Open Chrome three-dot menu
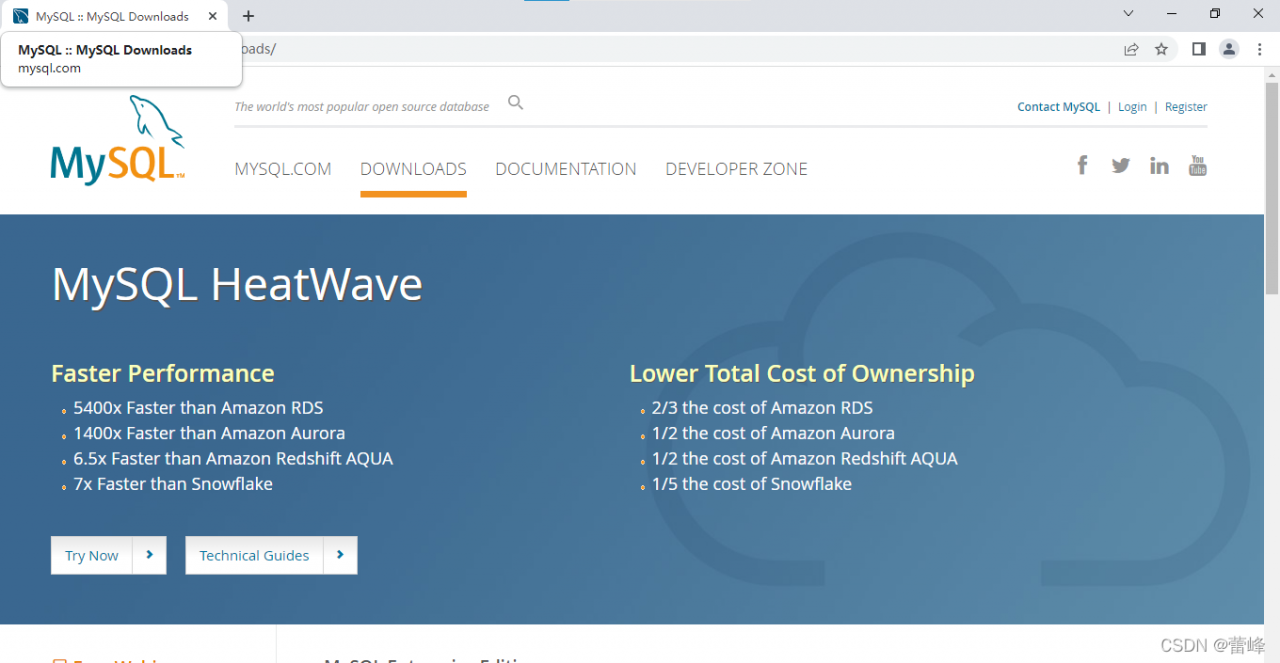 pos(1259,49)
